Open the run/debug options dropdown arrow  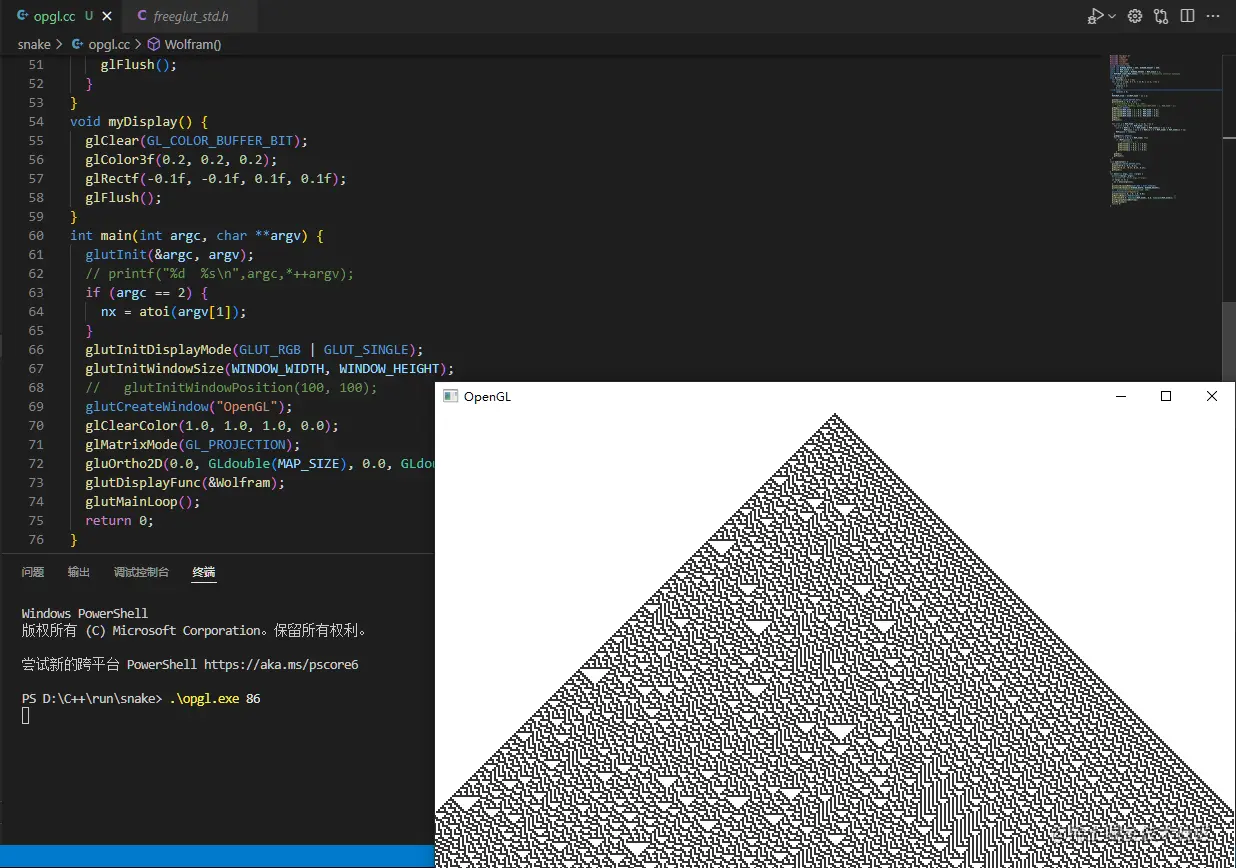tap(1112, 16)
